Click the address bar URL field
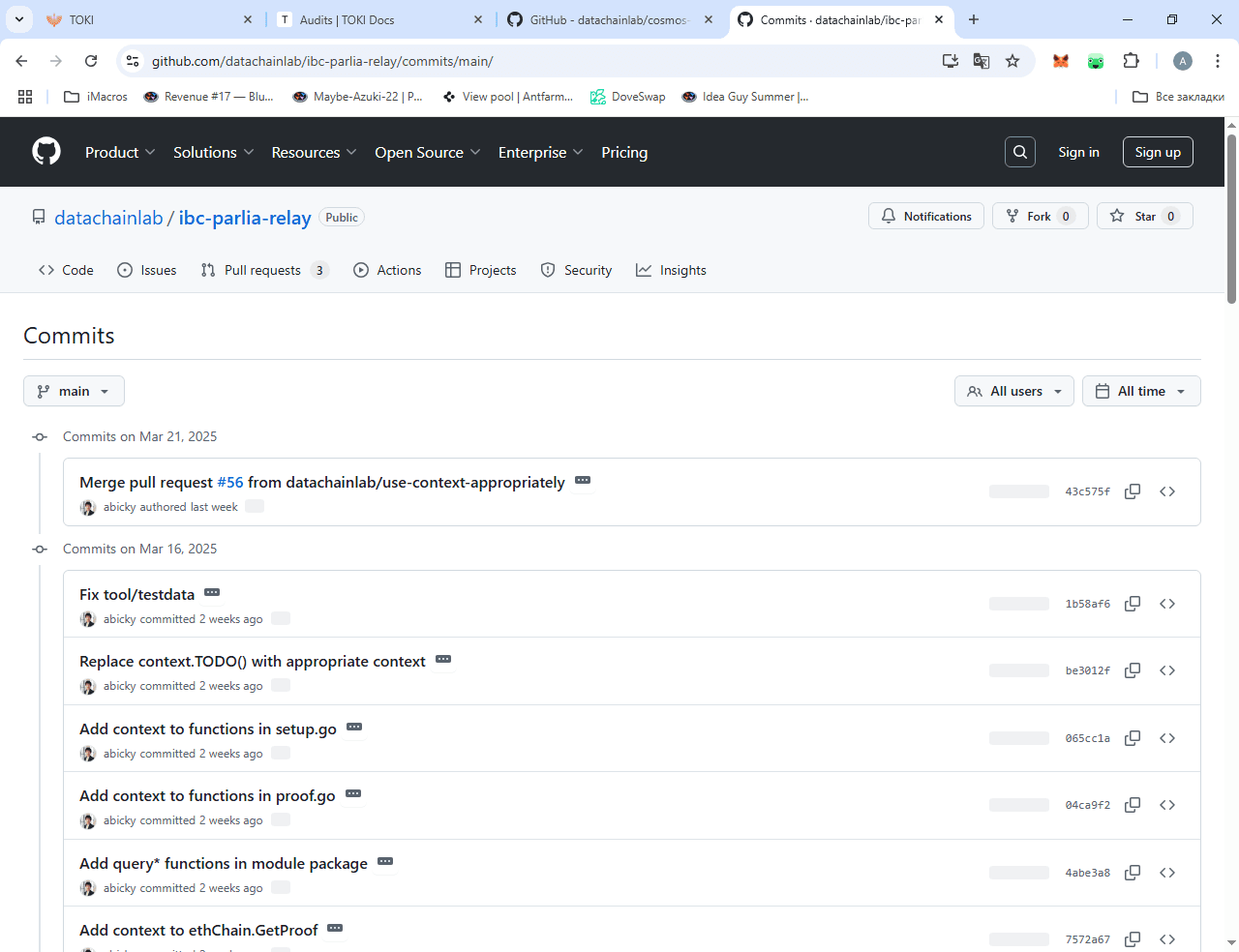This screenshot has height=952, width=1239. point(542,61)
